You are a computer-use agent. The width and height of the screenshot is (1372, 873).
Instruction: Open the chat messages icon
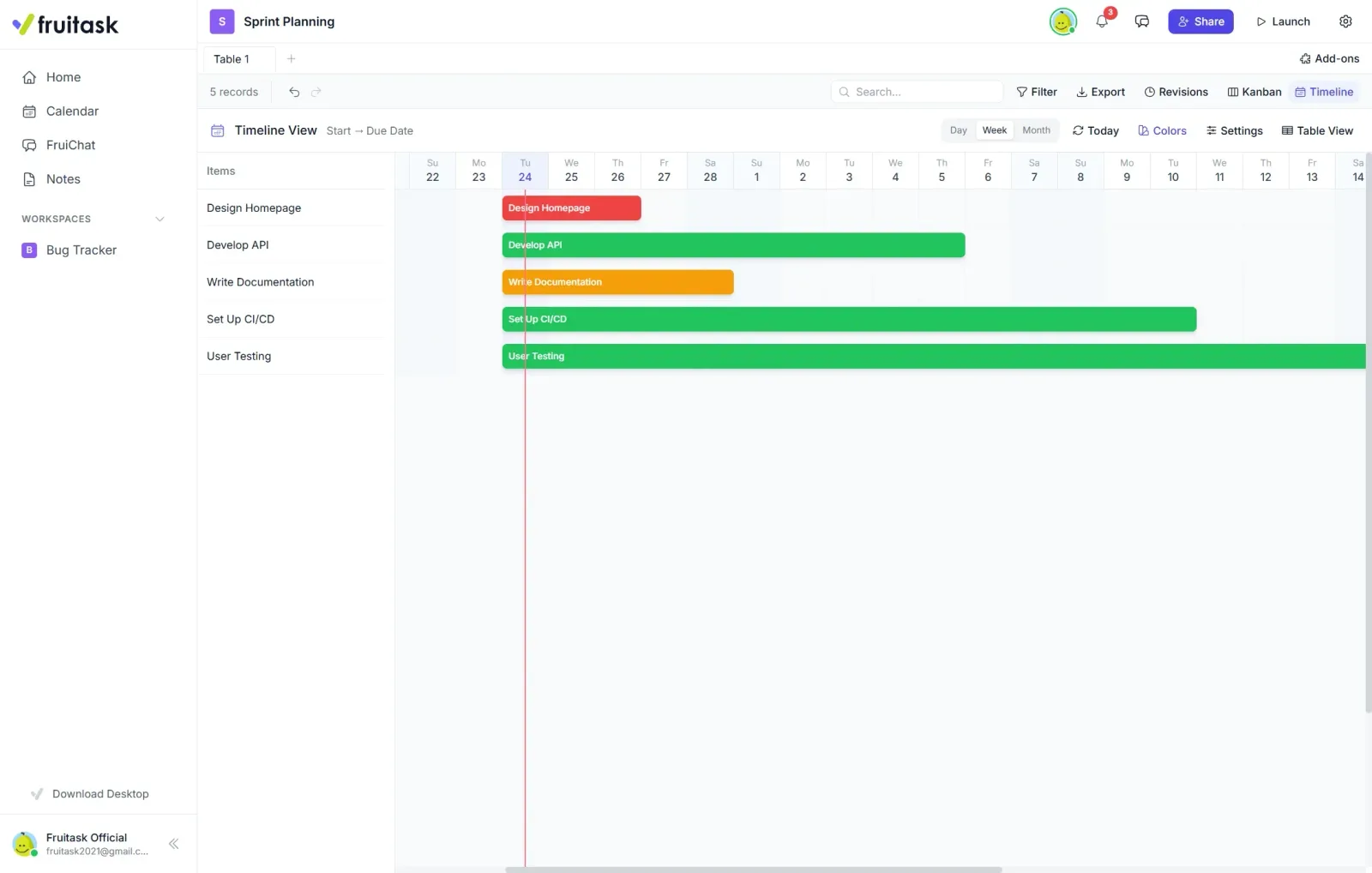tap(1141, 21)
